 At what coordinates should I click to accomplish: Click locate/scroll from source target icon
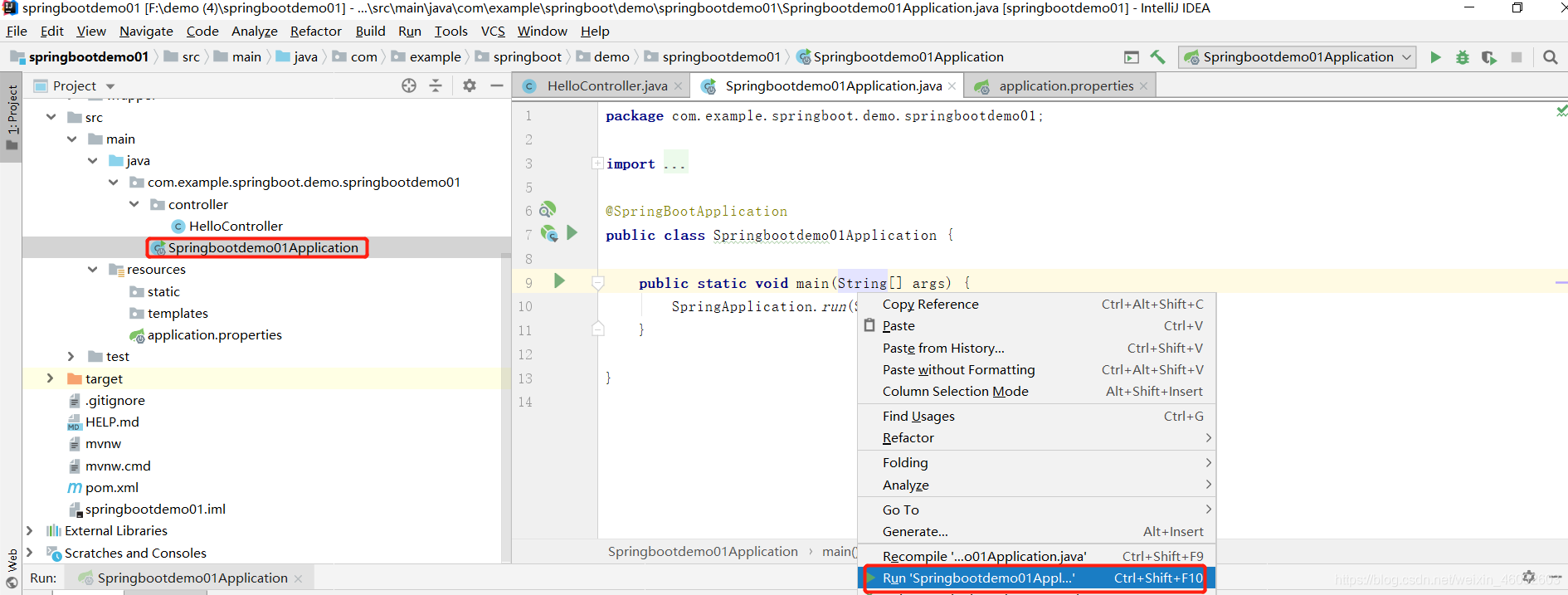pyautogui.click(x=409, y=85)
